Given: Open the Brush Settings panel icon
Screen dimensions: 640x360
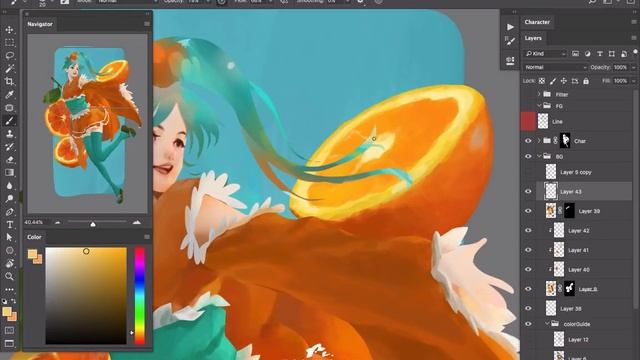Looking at the screenshot, I should coord(510,40).
